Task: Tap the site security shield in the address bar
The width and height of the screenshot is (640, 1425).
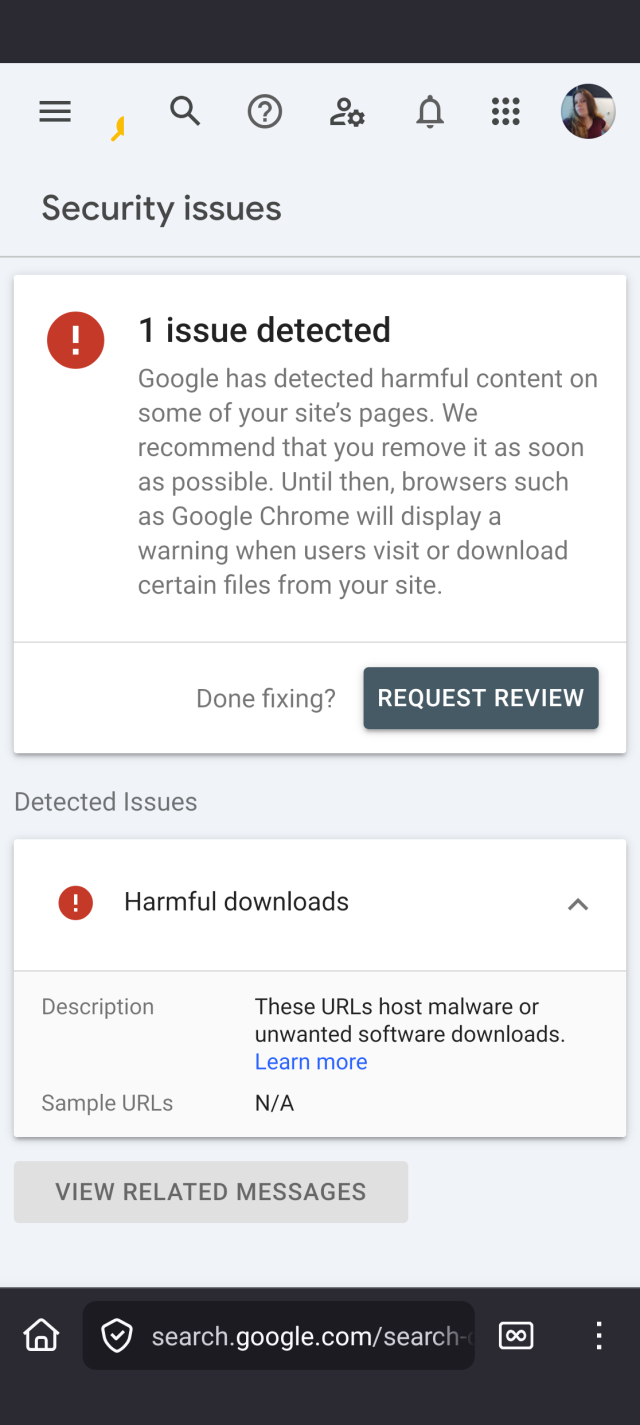Action: (x=117, y=1335)
